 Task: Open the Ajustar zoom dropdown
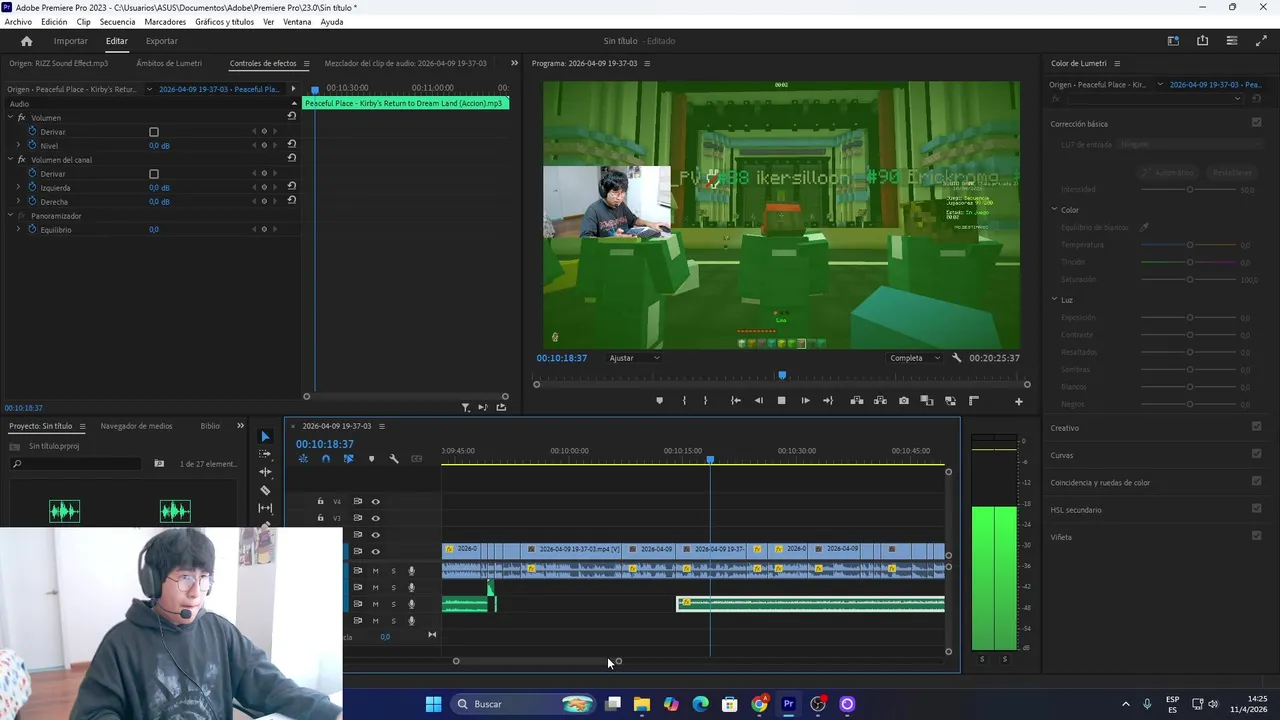point(635,358)
